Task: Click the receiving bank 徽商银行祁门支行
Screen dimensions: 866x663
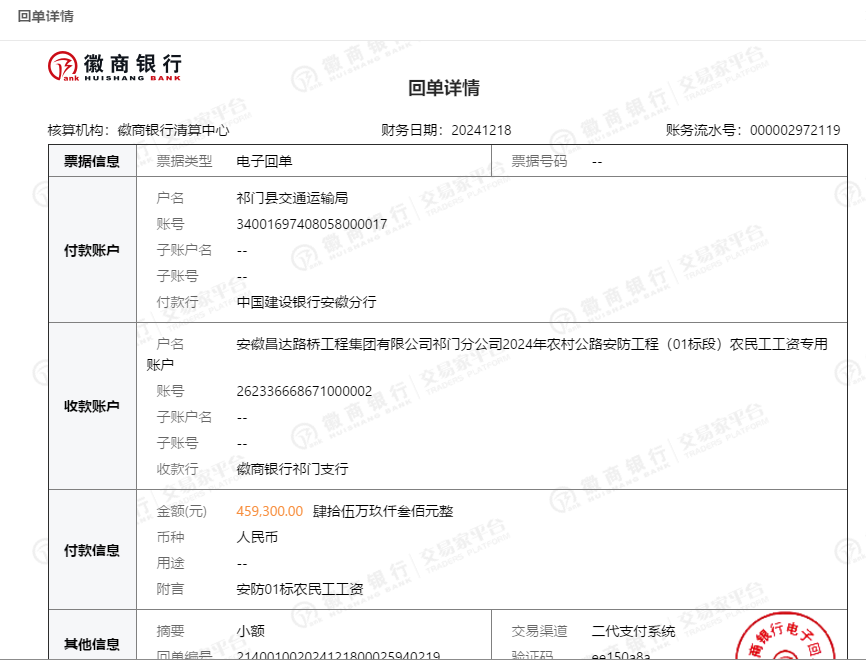Action: (x=292, y=469)
